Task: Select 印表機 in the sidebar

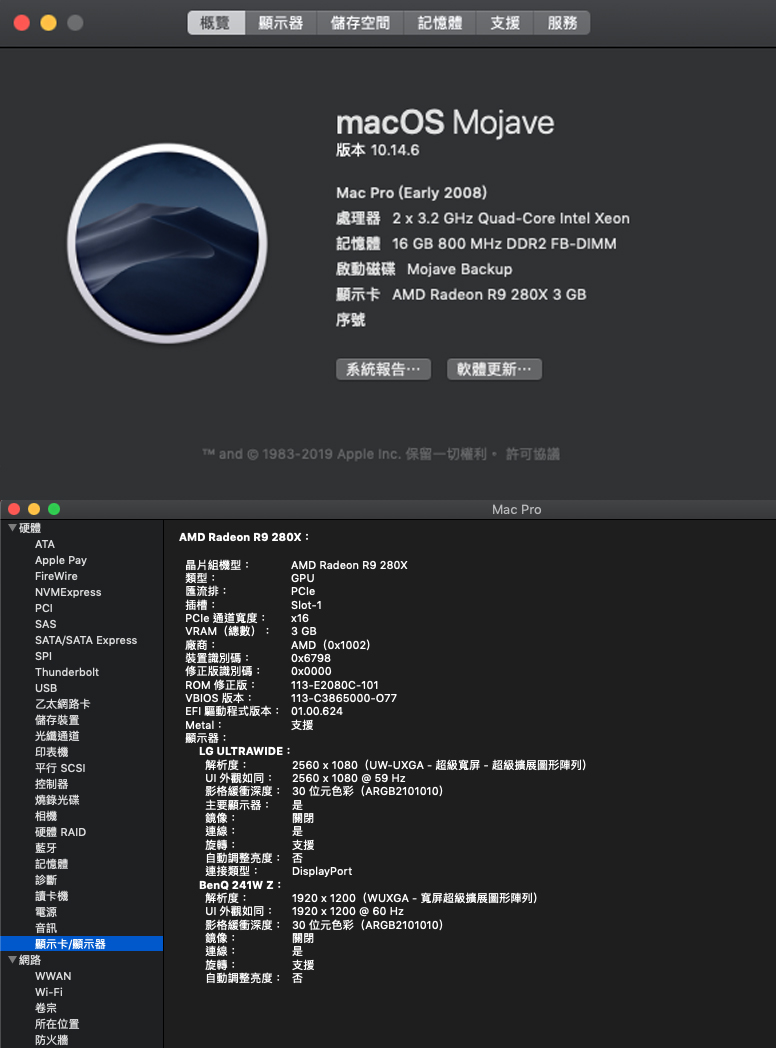Action: 51,752
